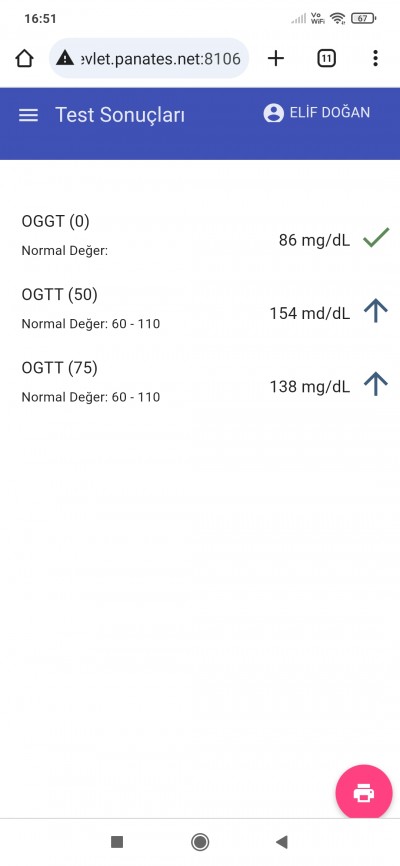Tap the Android back navigation triangle
This screenshot has height=866, width=400.
[x=282, y=842]
